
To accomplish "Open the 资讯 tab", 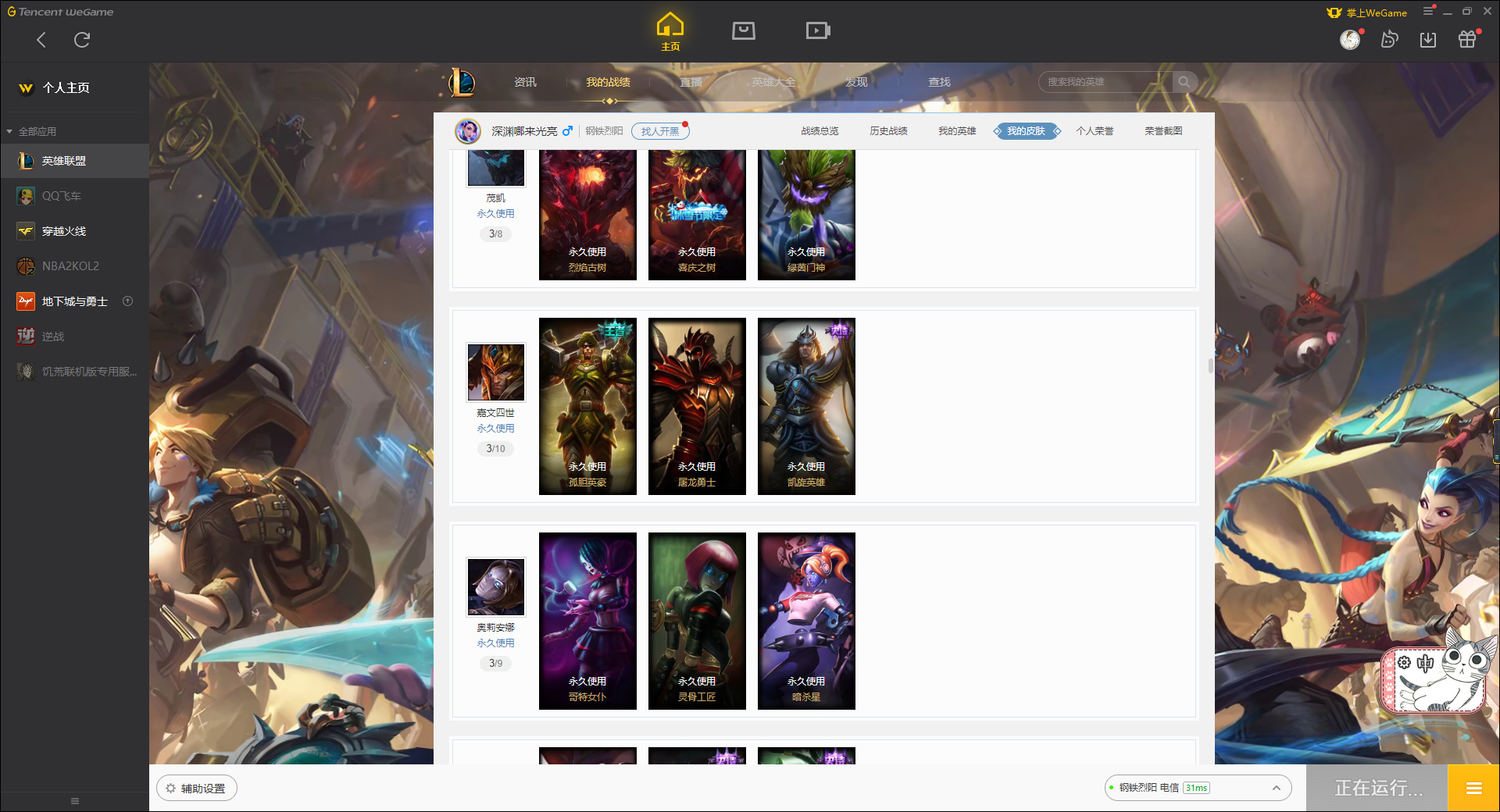I will pos(525,82).
